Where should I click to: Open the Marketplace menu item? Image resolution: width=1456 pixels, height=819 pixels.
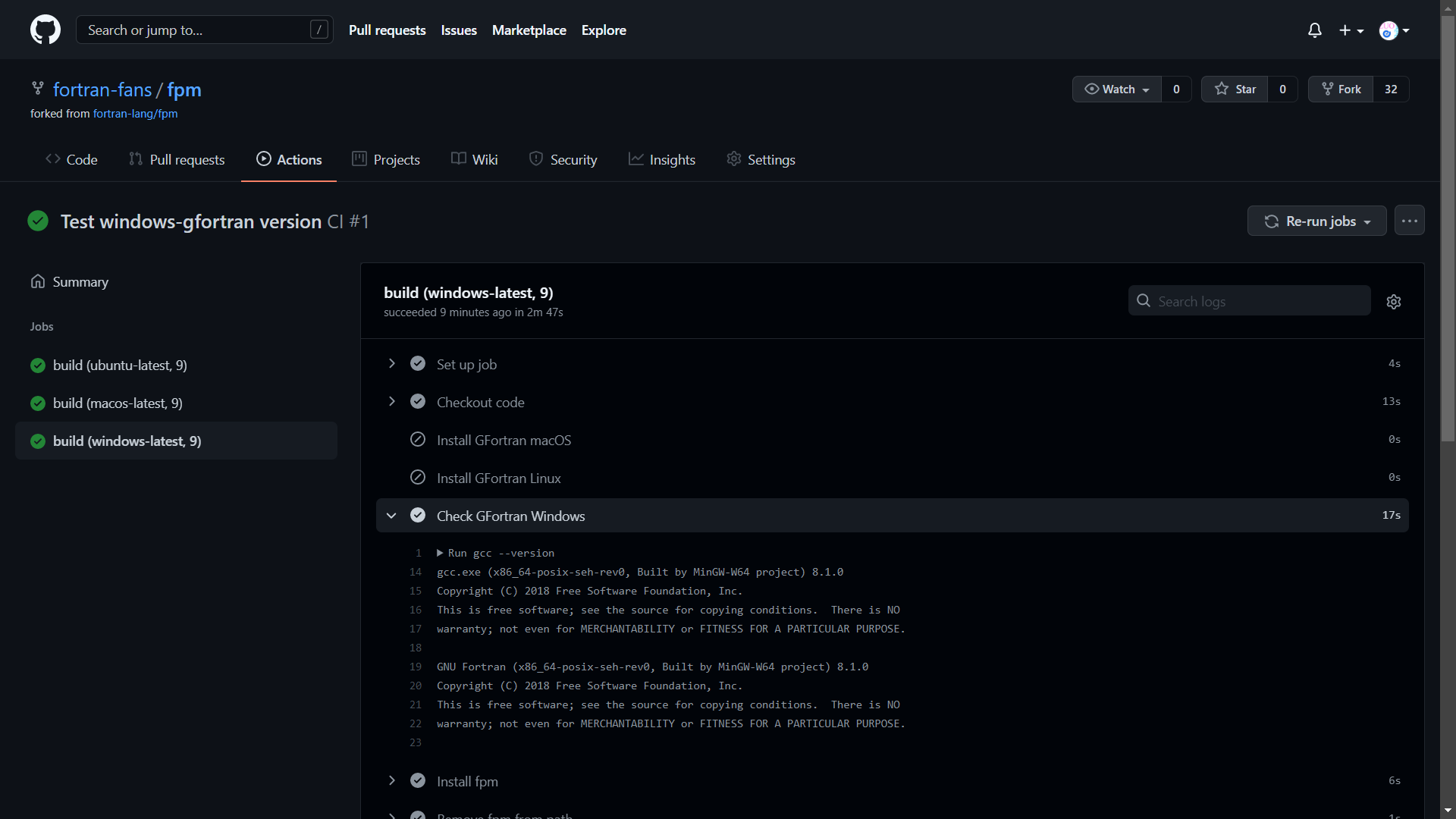[x=529, y=30]
